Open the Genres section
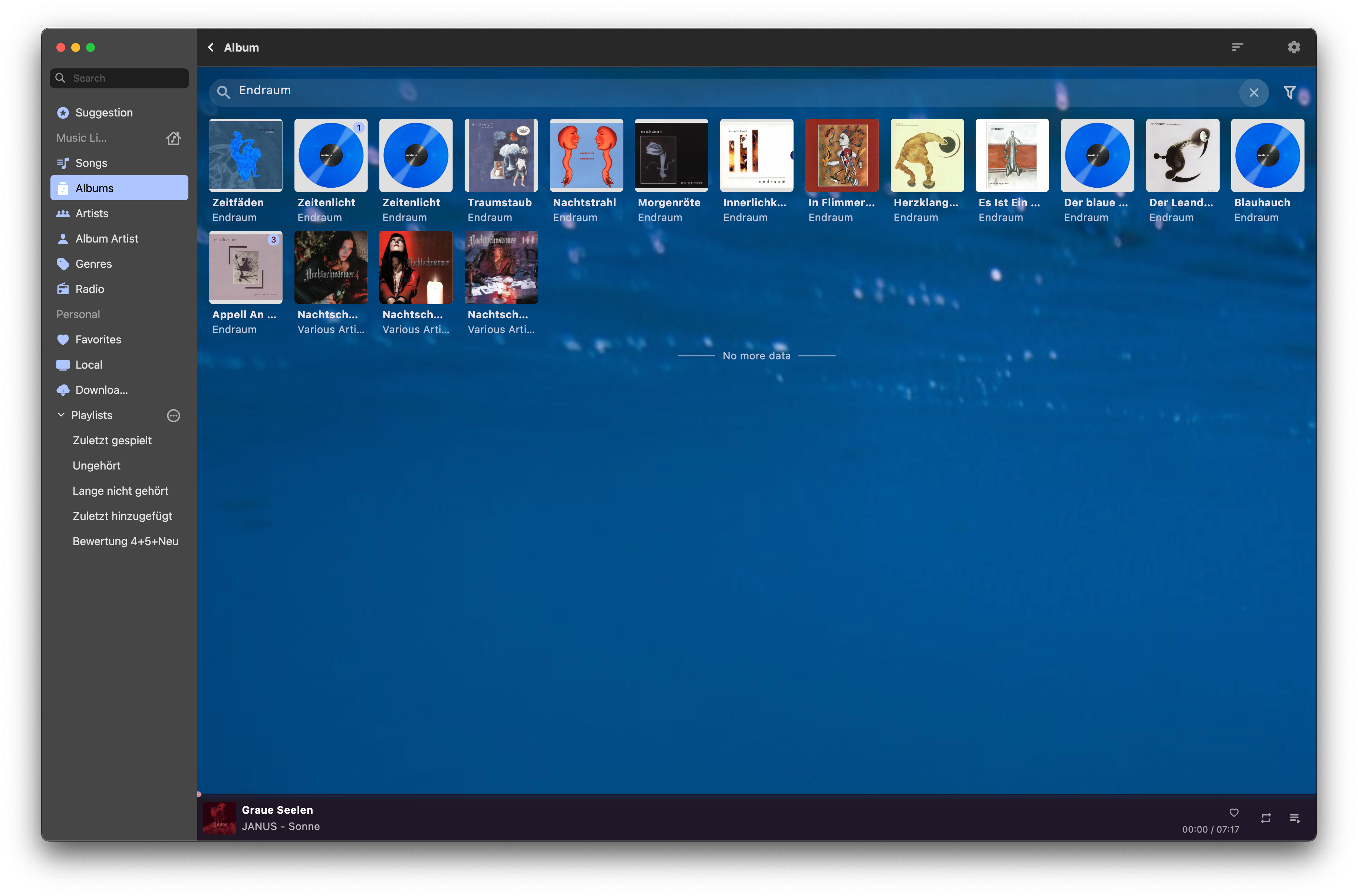The height and width of the screenshot is (896, 1358). (94, 264)
